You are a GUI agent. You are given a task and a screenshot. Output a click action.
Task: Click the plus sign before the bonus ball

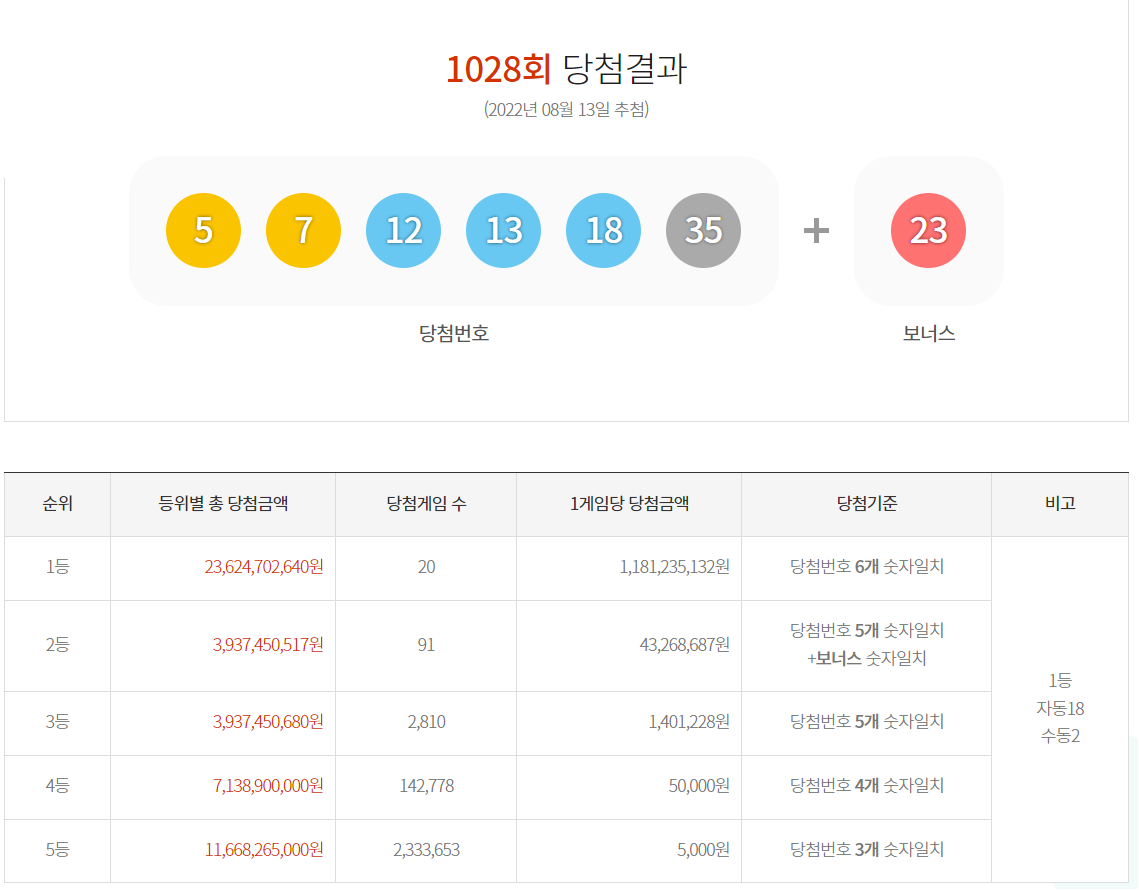click(x=816, y=231)
